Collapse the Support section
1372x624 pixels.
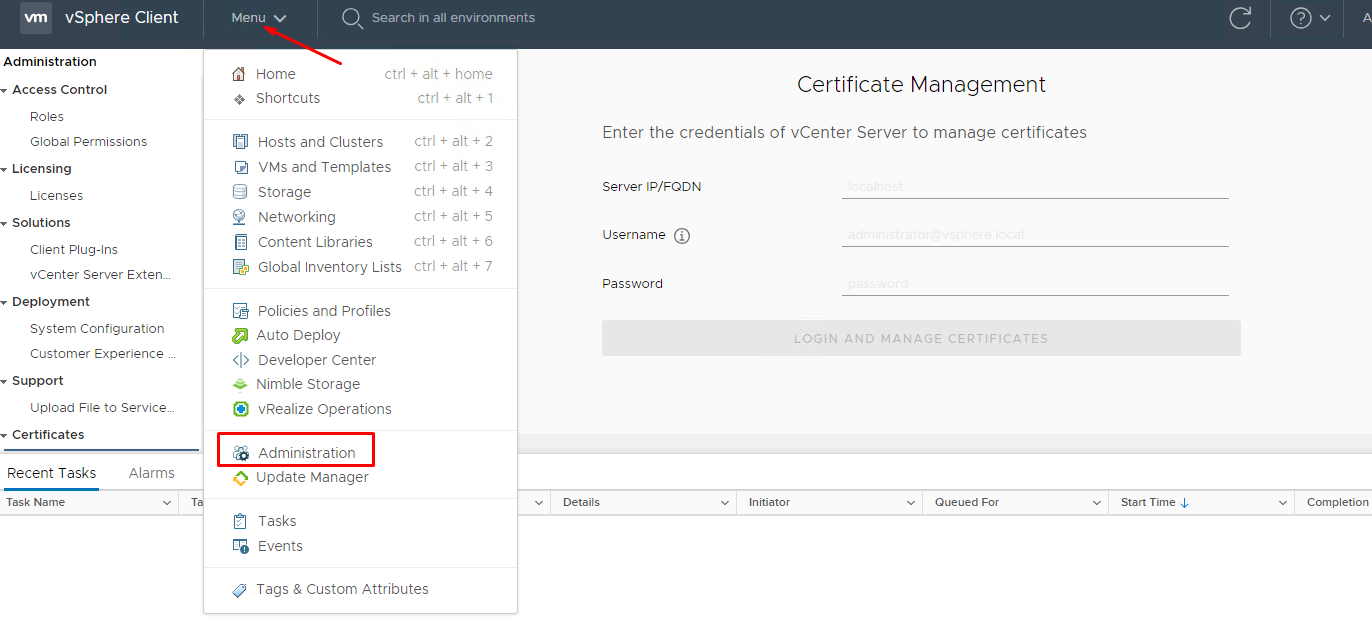pyautogui.click(x=5, y=381)
